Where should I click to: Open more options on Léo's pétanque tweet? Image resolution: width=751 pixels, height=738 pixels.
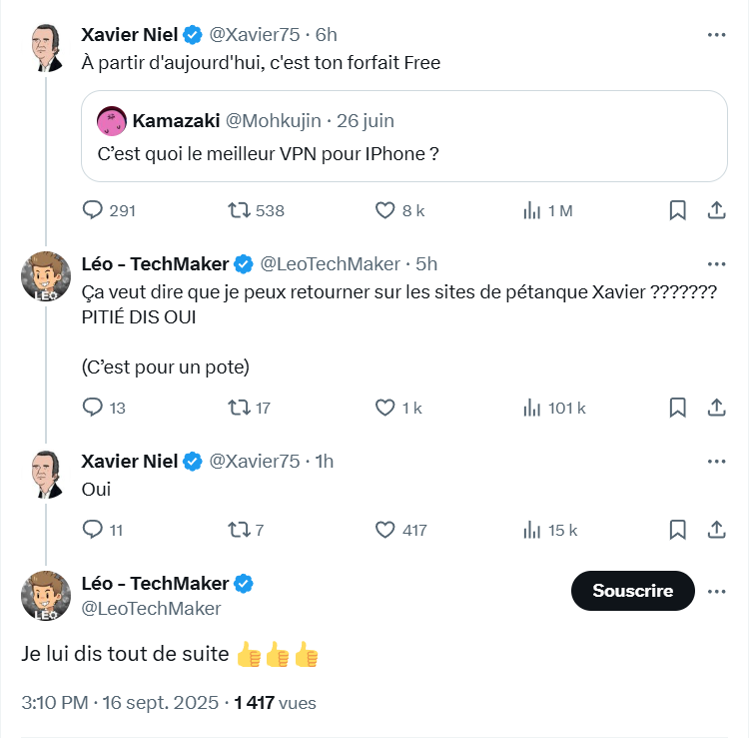(716, 264)
